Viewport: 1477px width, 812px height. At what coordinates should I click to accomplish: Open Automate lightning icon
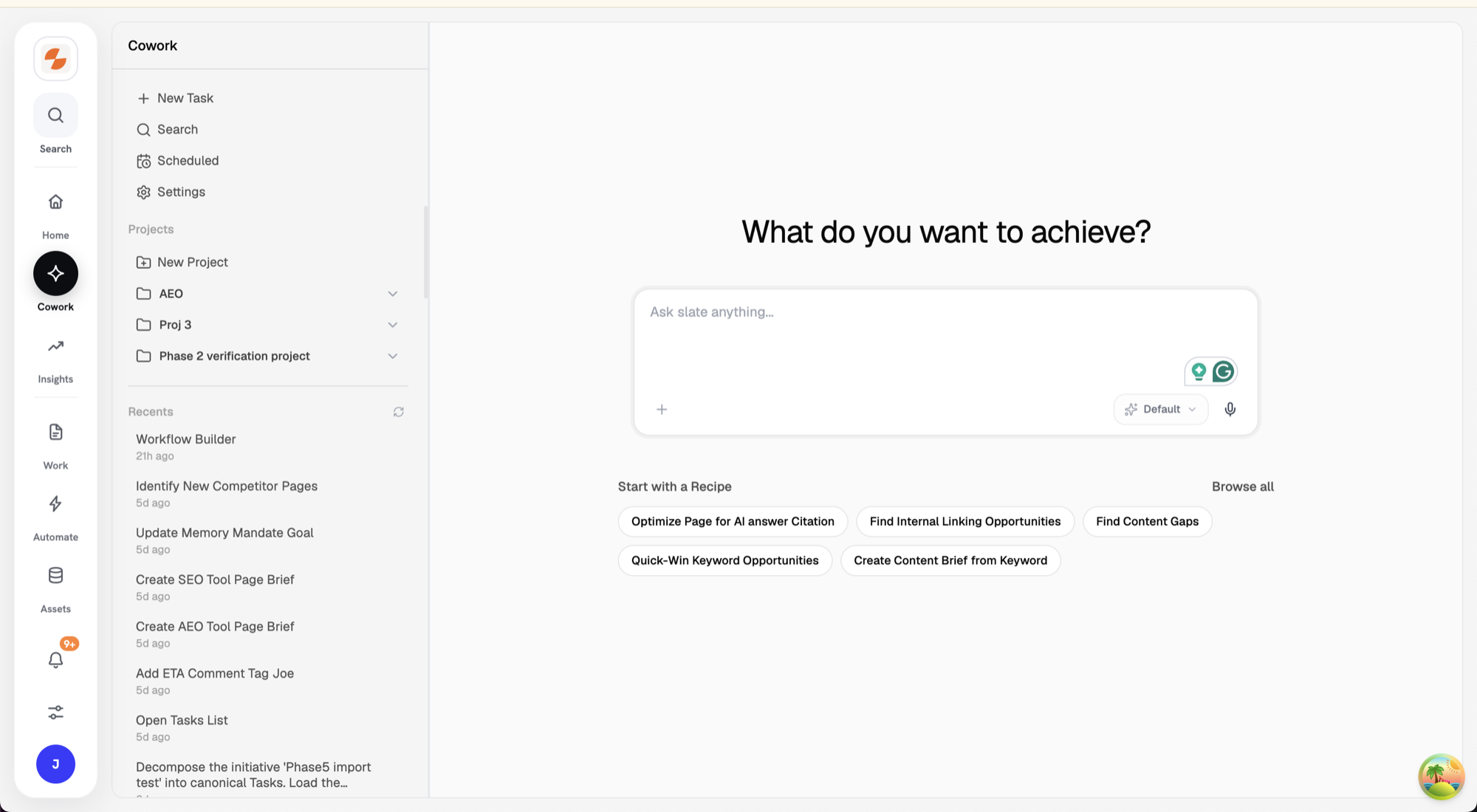tap(55, 503)
